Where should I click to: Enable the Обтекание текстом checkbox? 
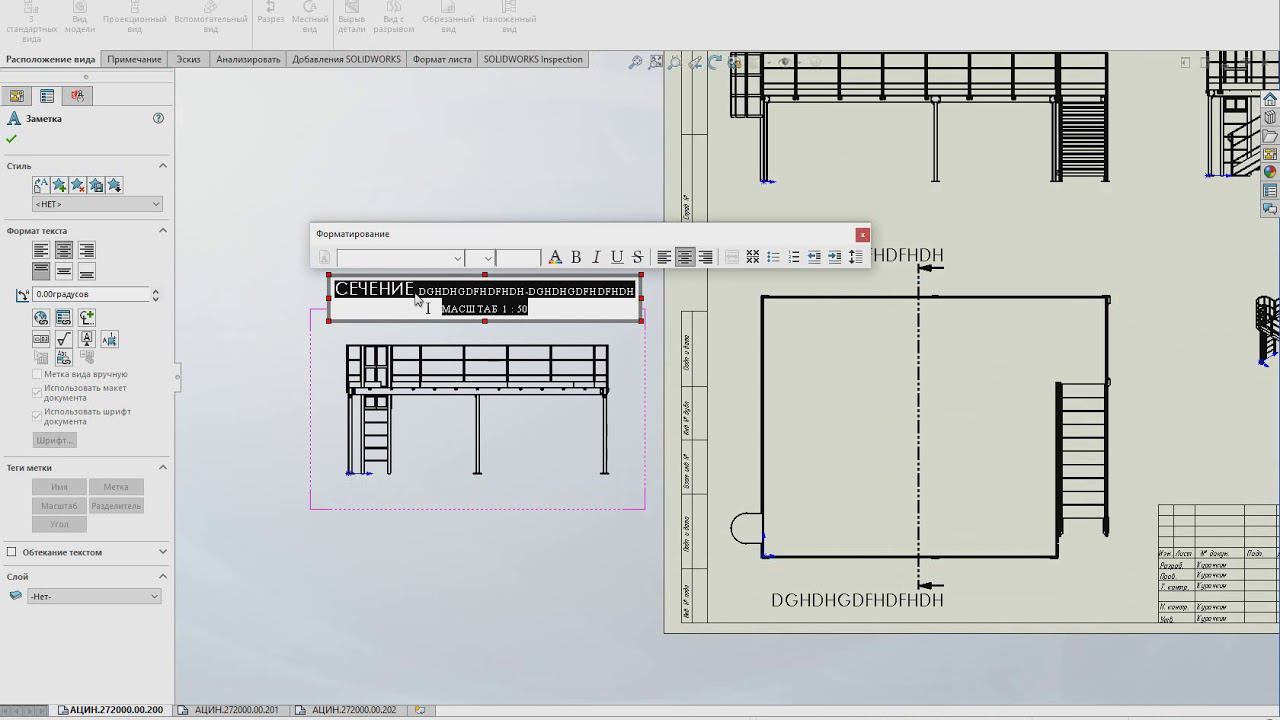tap(12, 552)
